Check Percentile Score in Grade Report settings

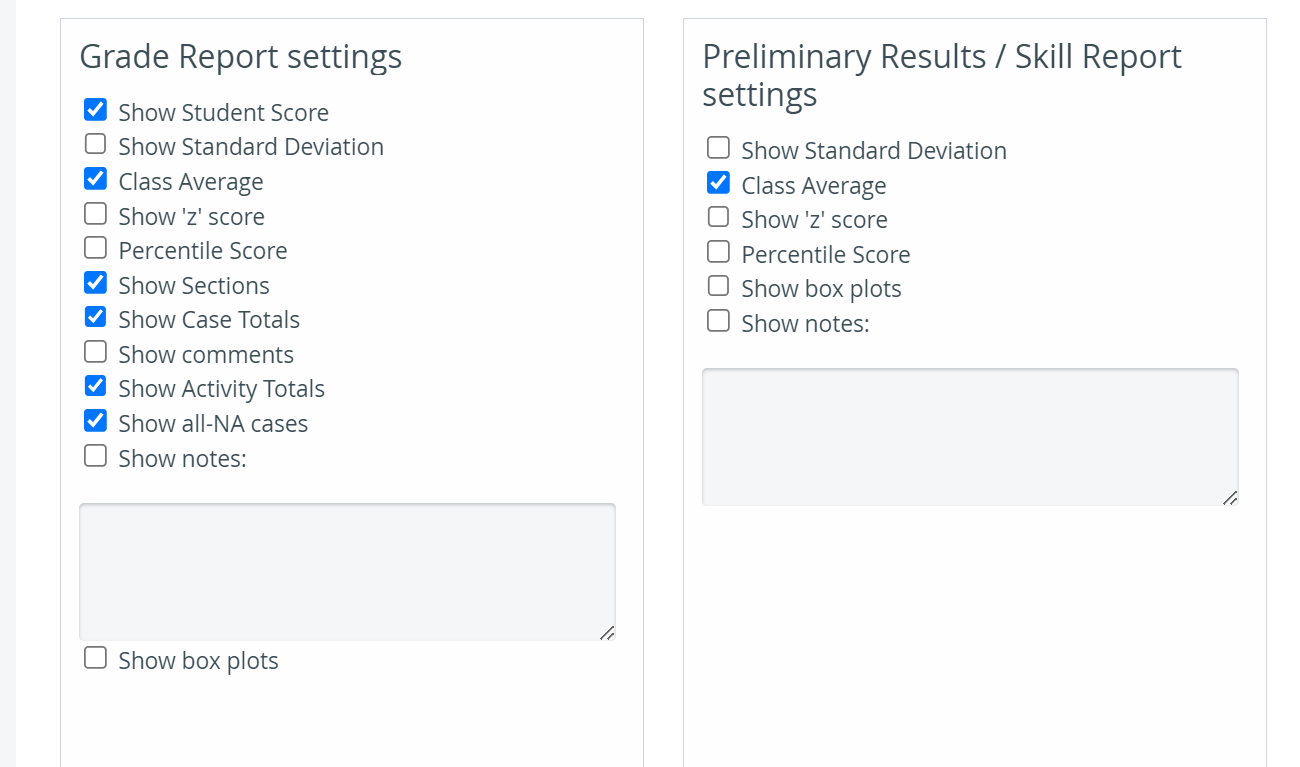[x=95, y=248]
